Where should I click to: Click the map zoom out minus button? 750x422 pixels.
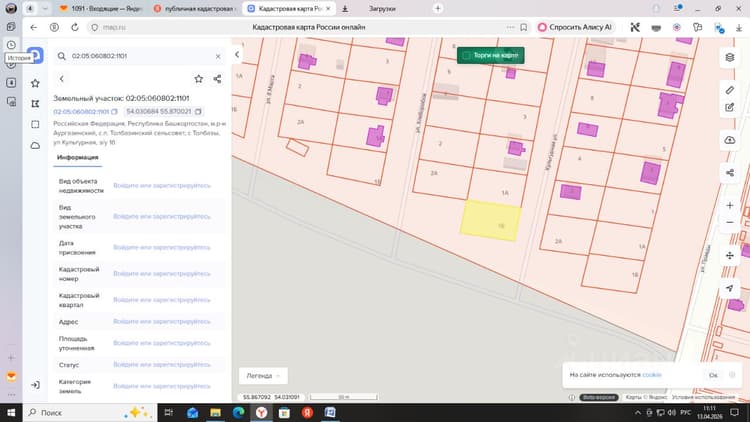point(729,222)
